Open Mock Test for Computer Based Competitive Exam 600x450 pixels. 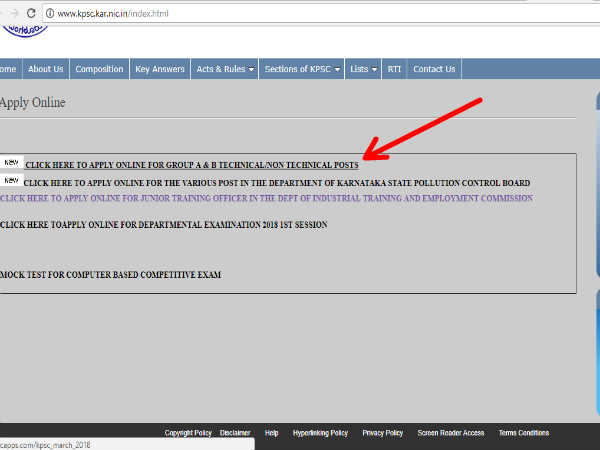tap(111, 275)
